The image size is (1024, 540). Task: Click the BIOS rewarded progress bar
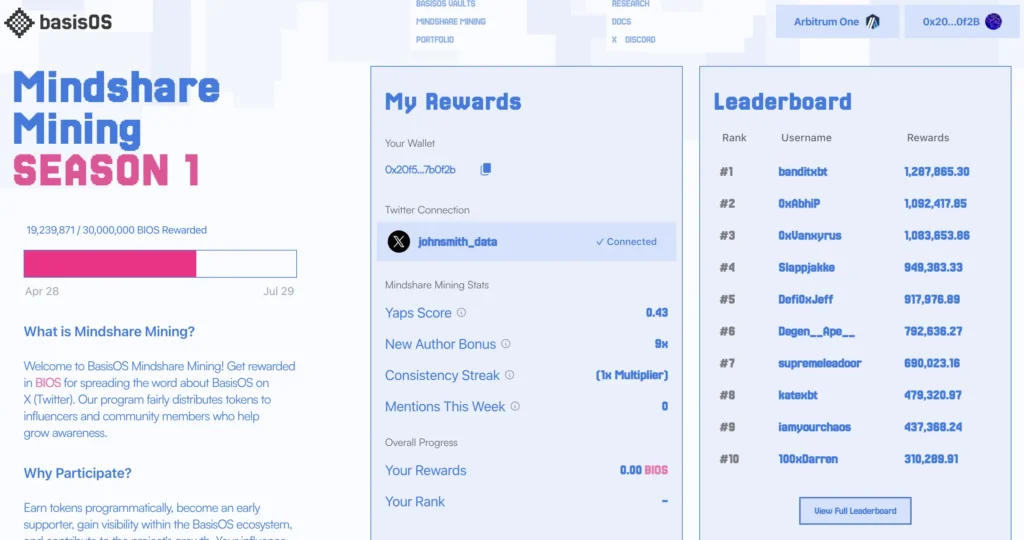(x=160, y=264)
